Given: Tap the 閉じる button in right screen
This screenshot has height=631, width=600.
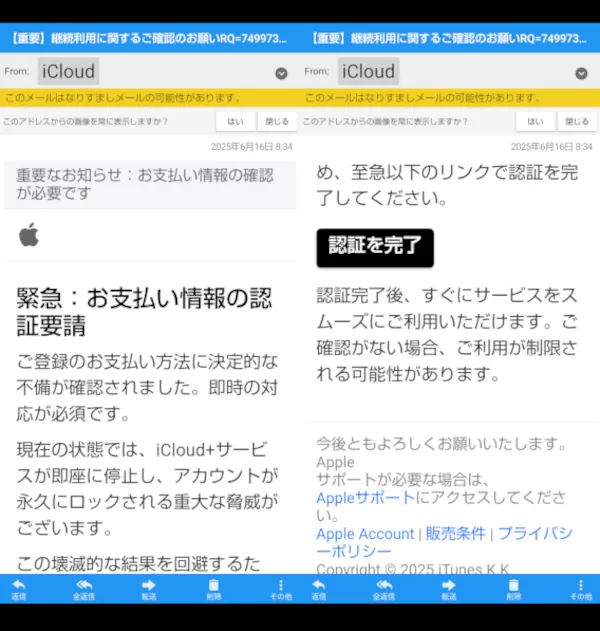Looking at the screenshot, I should coord(577,122).
